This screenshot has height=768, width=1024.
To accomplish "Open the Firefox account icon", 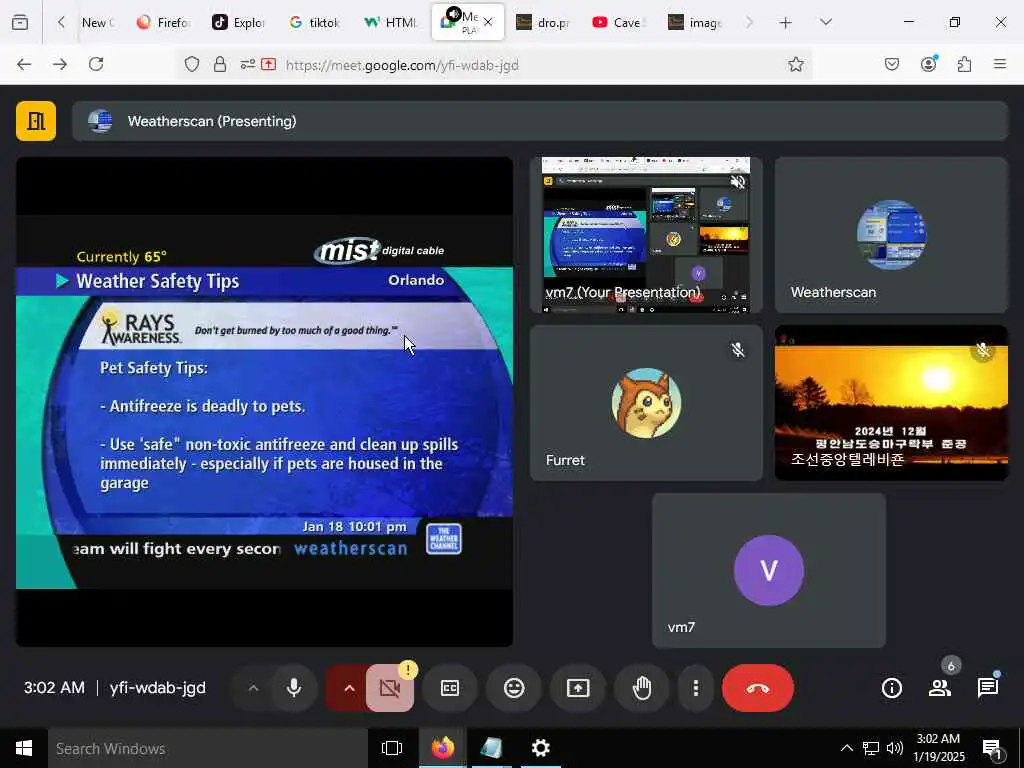I will coord(928,64).
